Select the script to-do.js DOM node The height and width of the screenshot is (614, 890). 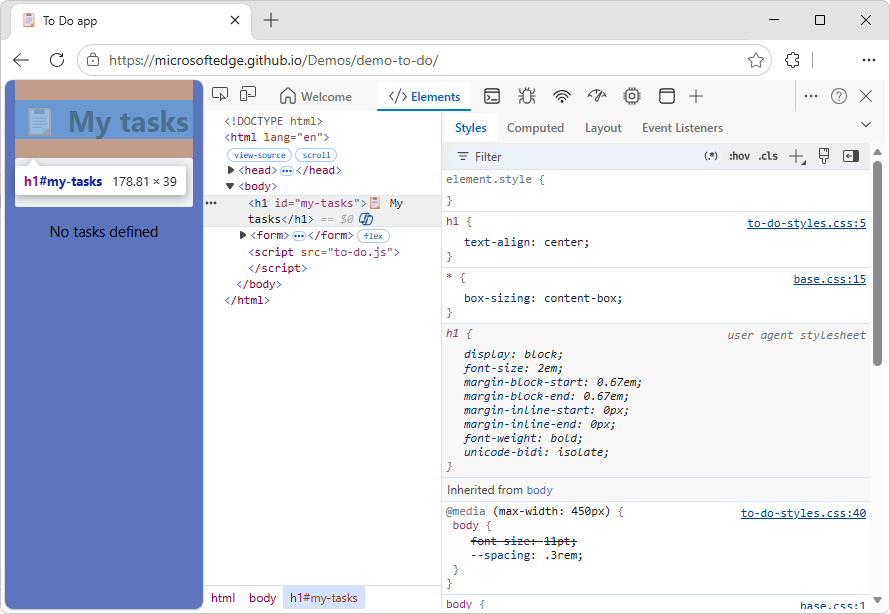(x=324, y=260)
